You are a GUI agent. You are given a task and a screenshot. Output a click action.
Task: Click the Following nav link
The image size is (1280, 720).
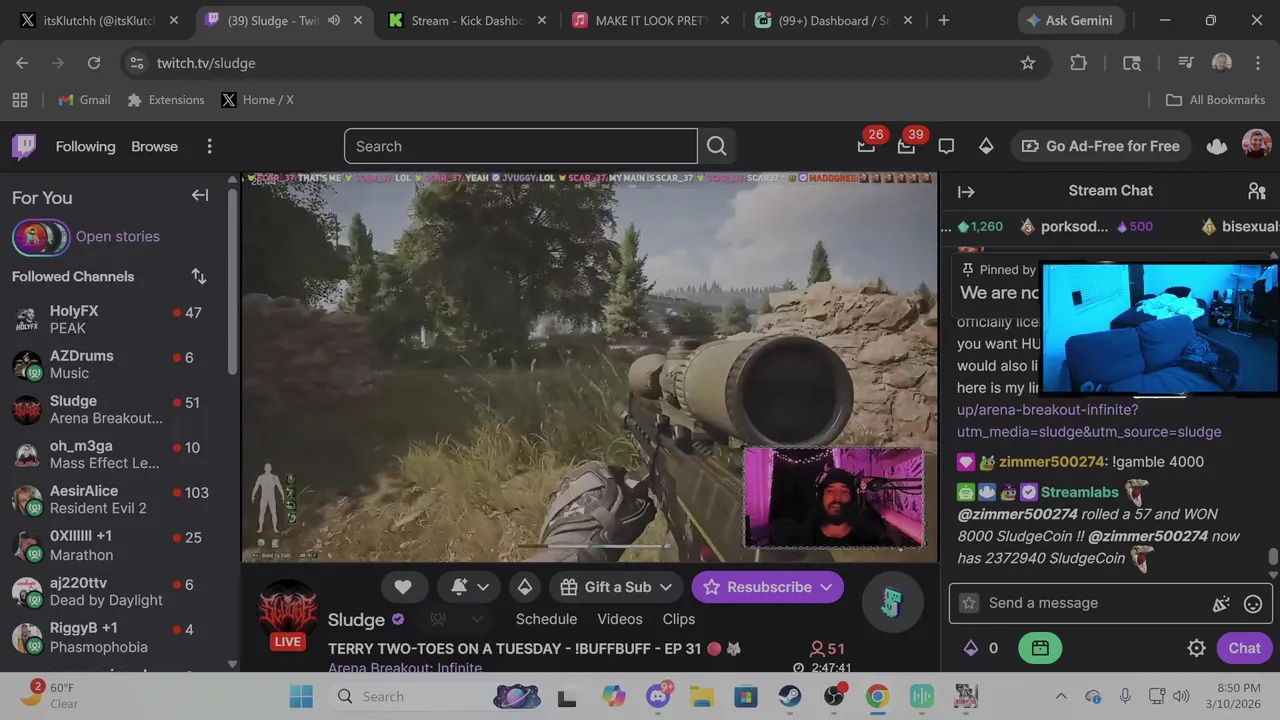(x=85, y=146)
